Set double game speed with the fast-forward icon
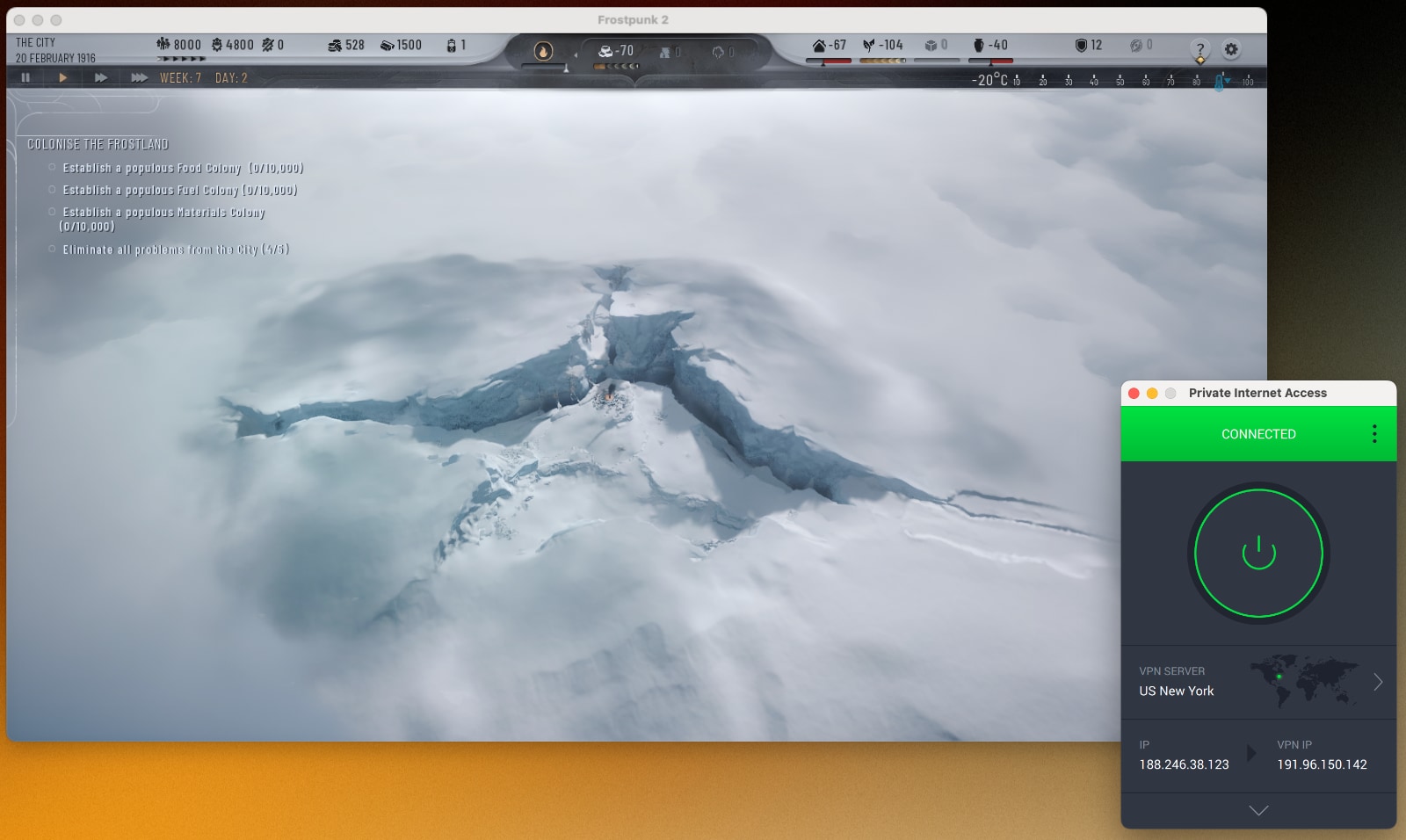 [101, 77]
